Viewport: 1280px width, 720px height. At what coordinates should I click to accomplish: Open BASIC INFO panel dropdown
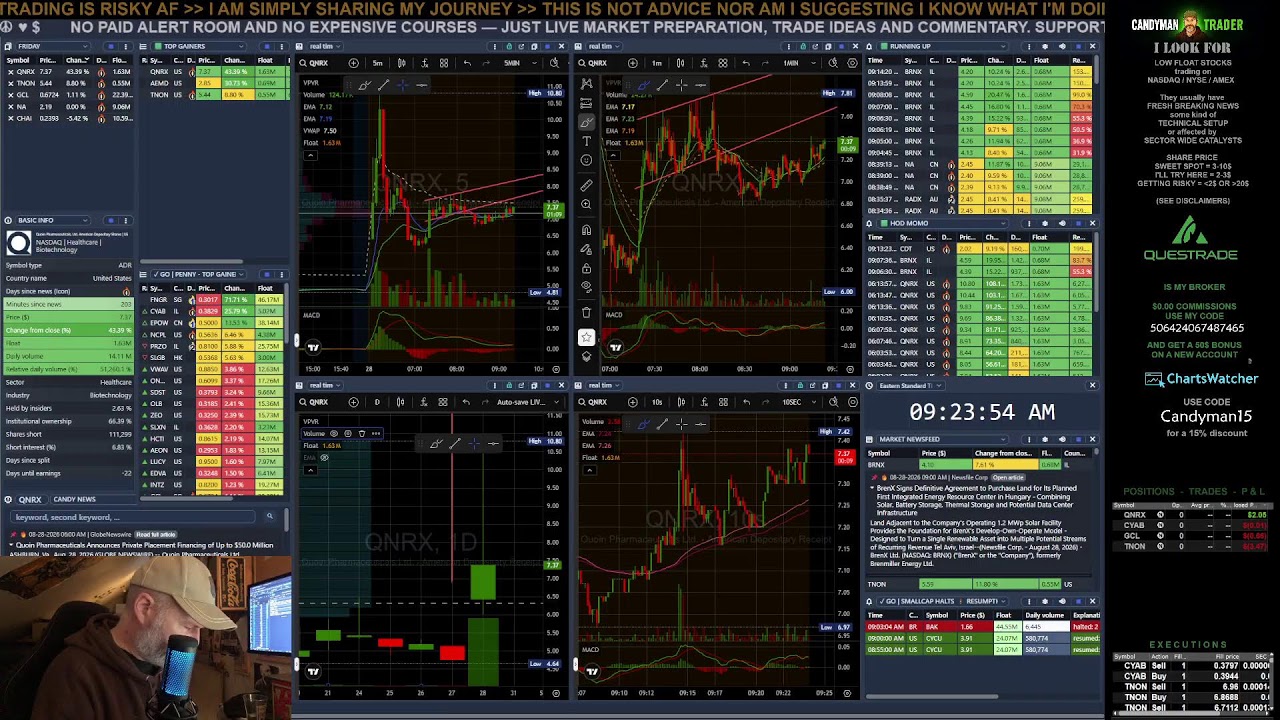tap(53, 220)
